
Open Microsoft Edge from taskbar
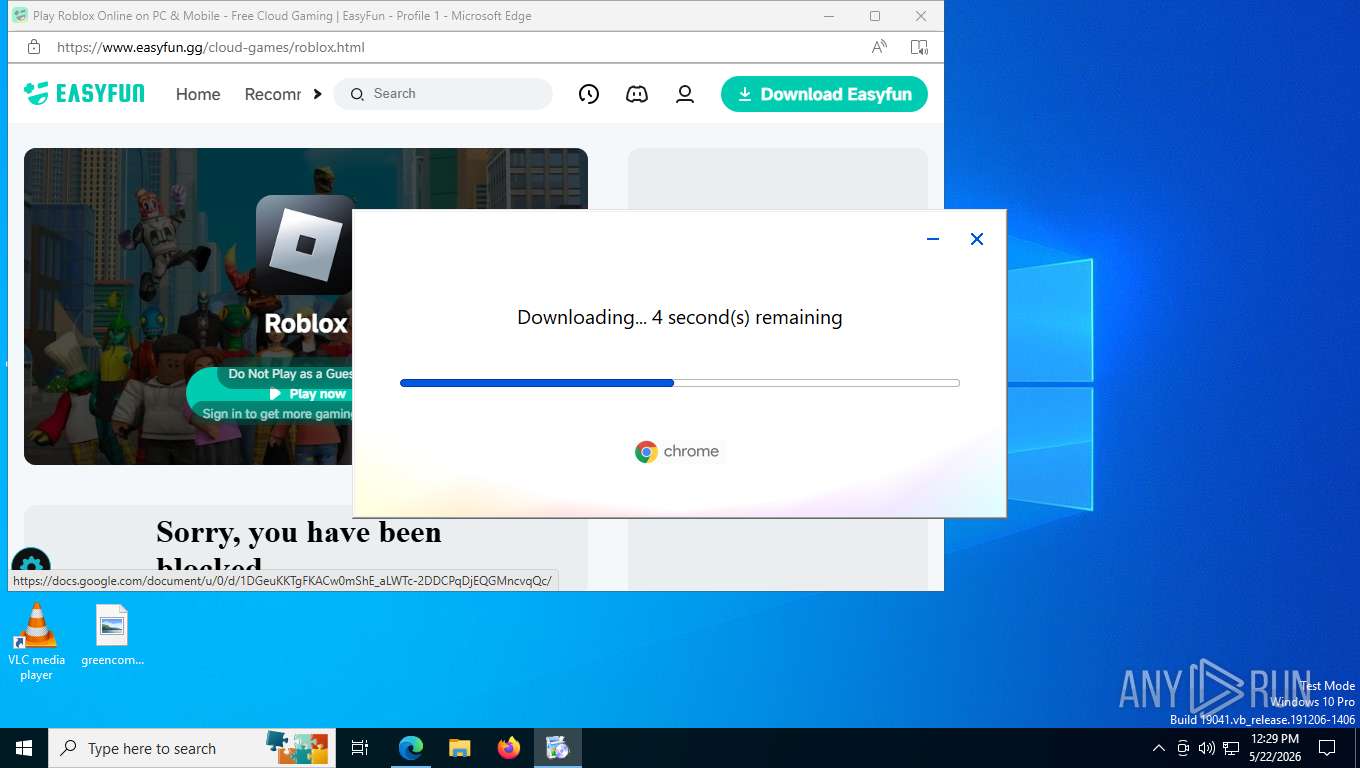coord(411,748)
